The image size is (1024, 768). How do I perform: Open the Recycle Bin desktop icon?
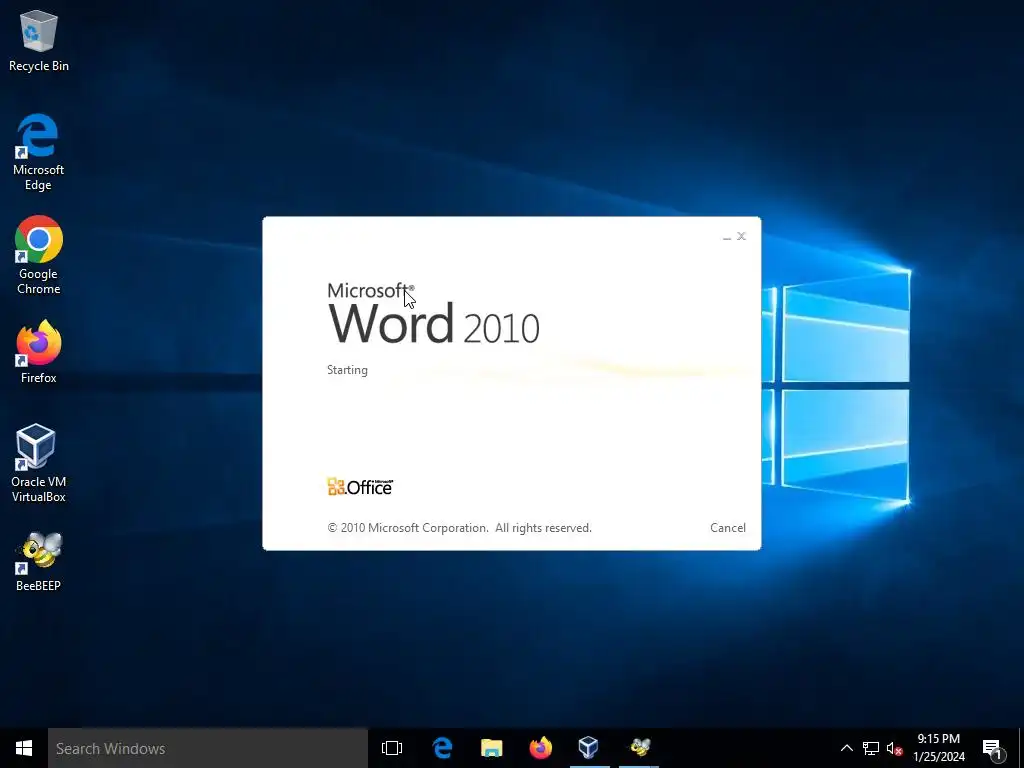39,40
